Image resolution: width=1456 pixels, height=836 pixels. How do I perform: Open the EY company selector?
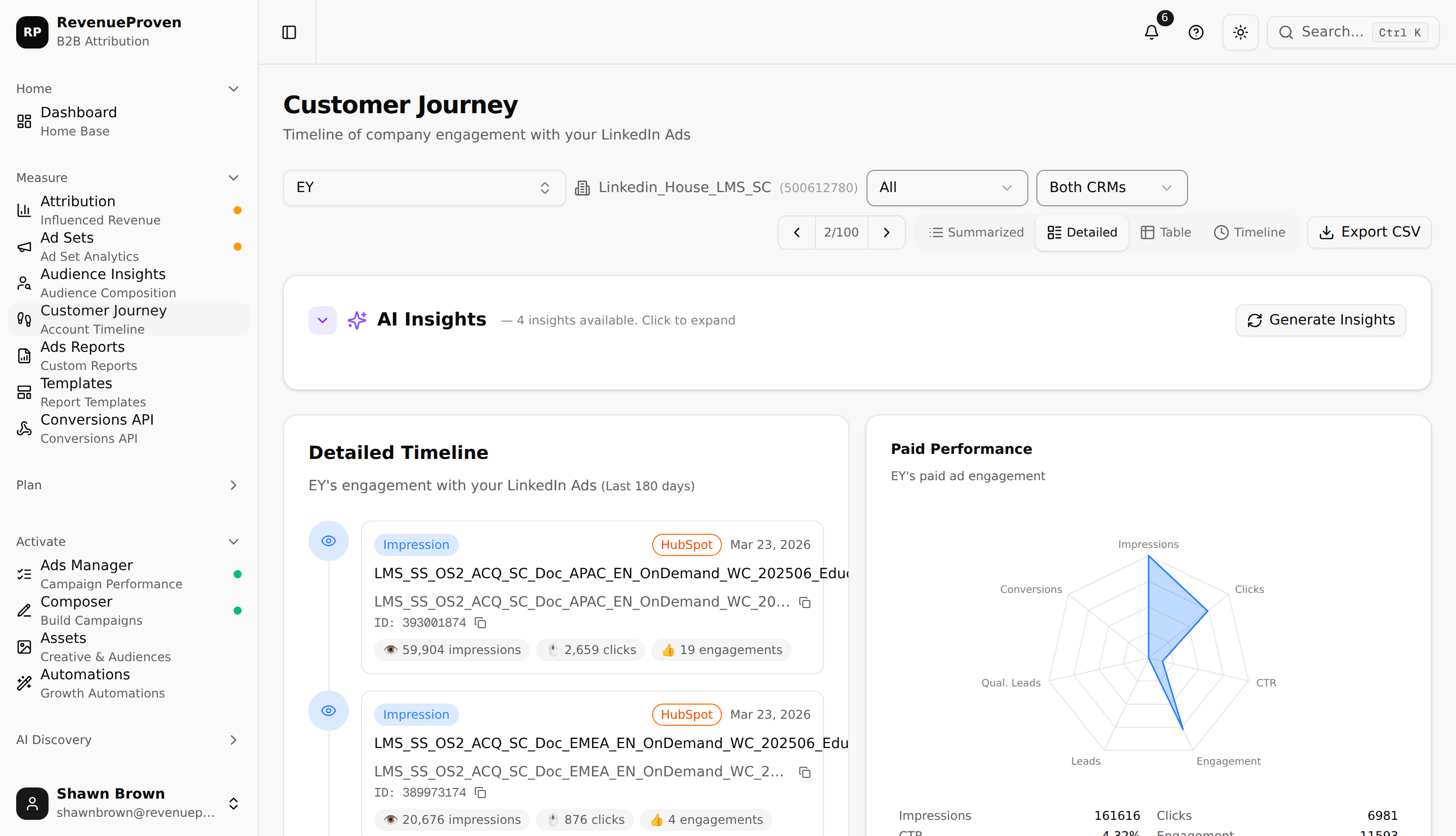[x=424, y=187]
